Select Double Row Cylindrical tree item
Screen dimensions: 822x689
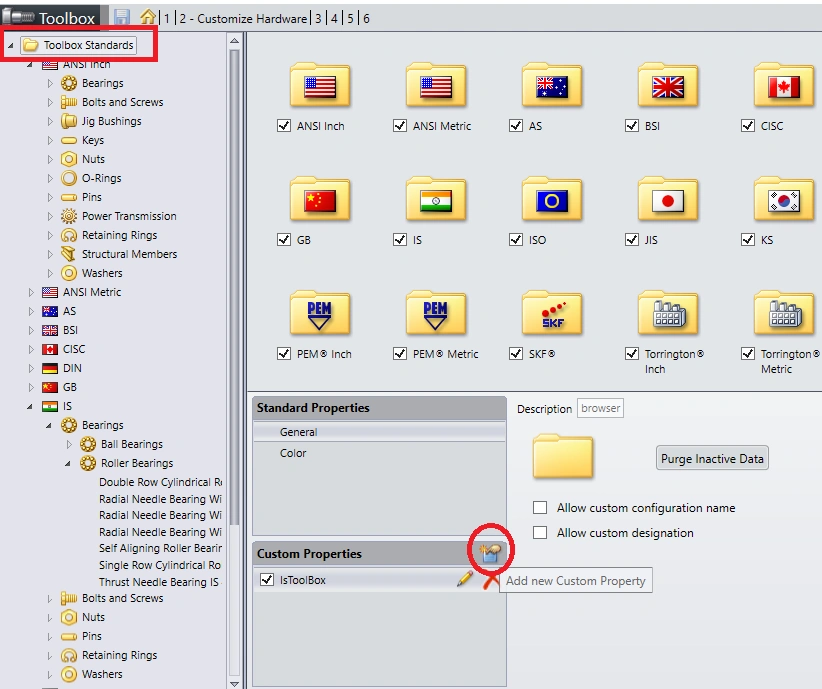point(160,482)
